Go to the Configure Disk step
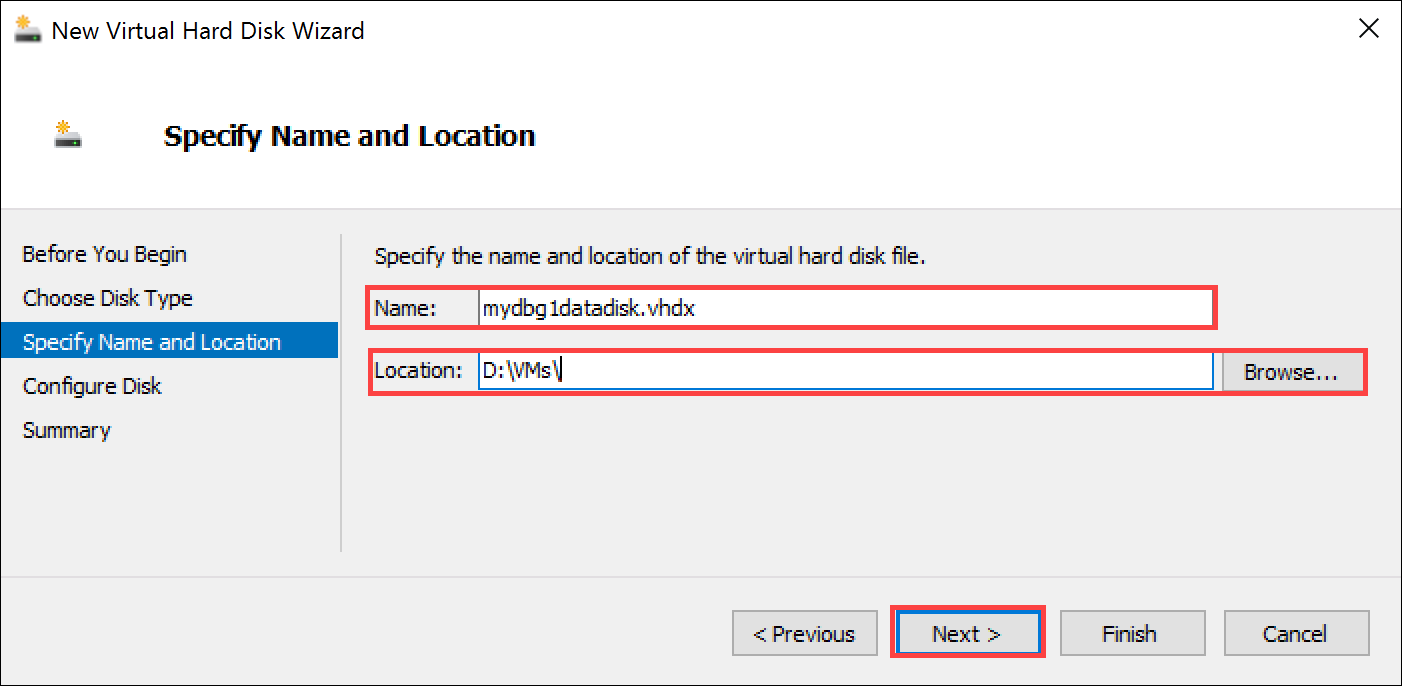 point(92,386)
